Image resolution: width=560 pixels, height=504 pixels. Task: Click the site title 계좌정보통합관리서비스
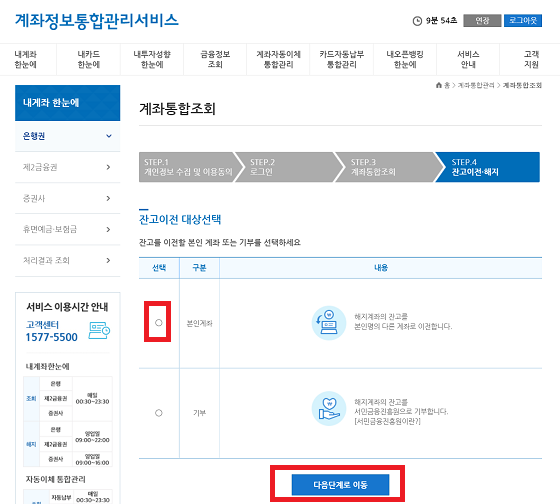click(x=96, y=20)
